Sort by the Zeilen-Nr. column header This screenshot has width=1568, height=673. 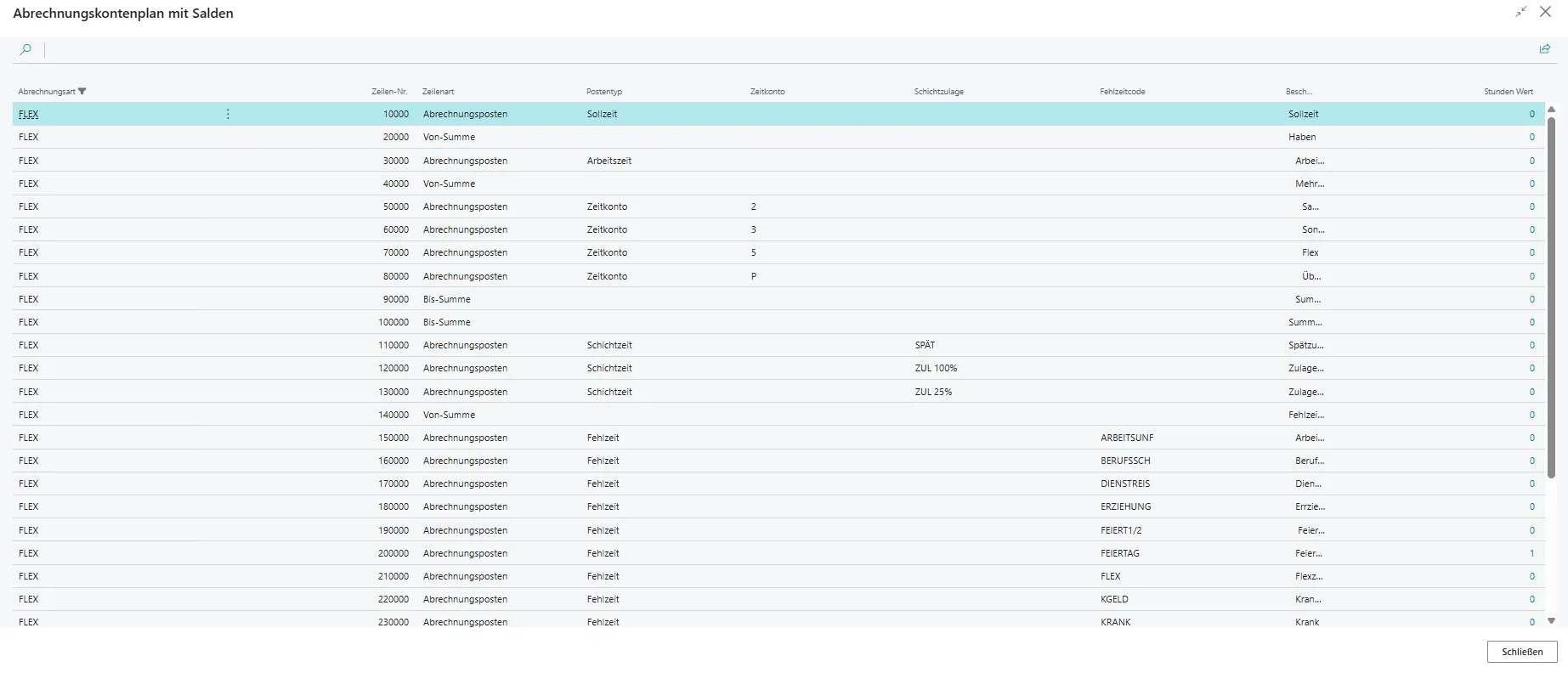[389, 92]
